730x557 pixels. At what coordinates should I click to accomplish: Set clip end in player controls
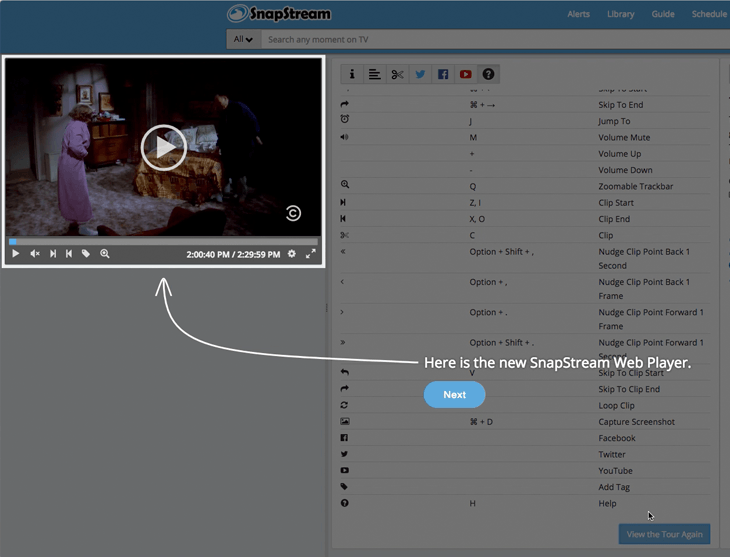tap(69, 254)
